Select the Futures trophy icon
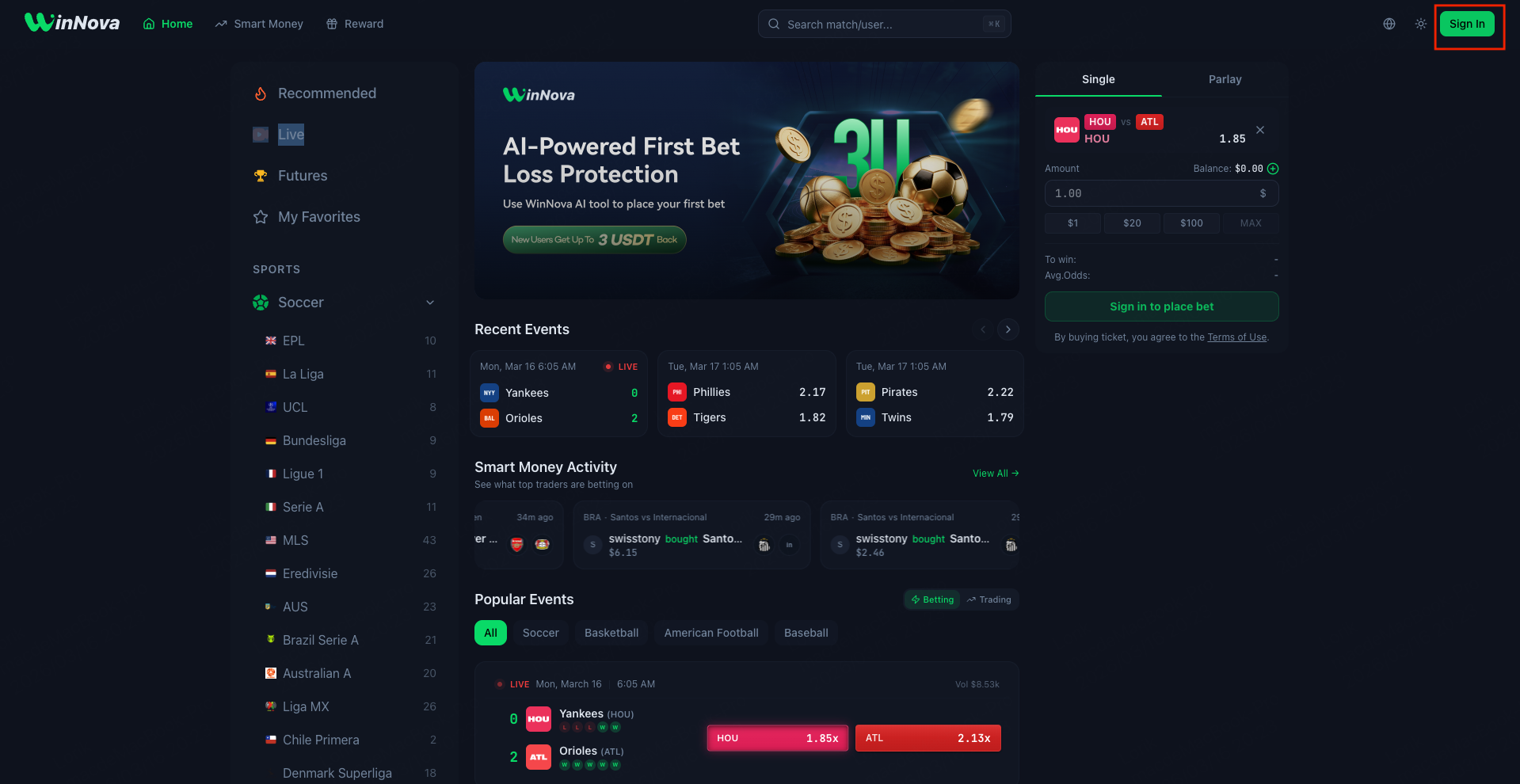This screenshot has width=1520, height=784. [261, 176]
